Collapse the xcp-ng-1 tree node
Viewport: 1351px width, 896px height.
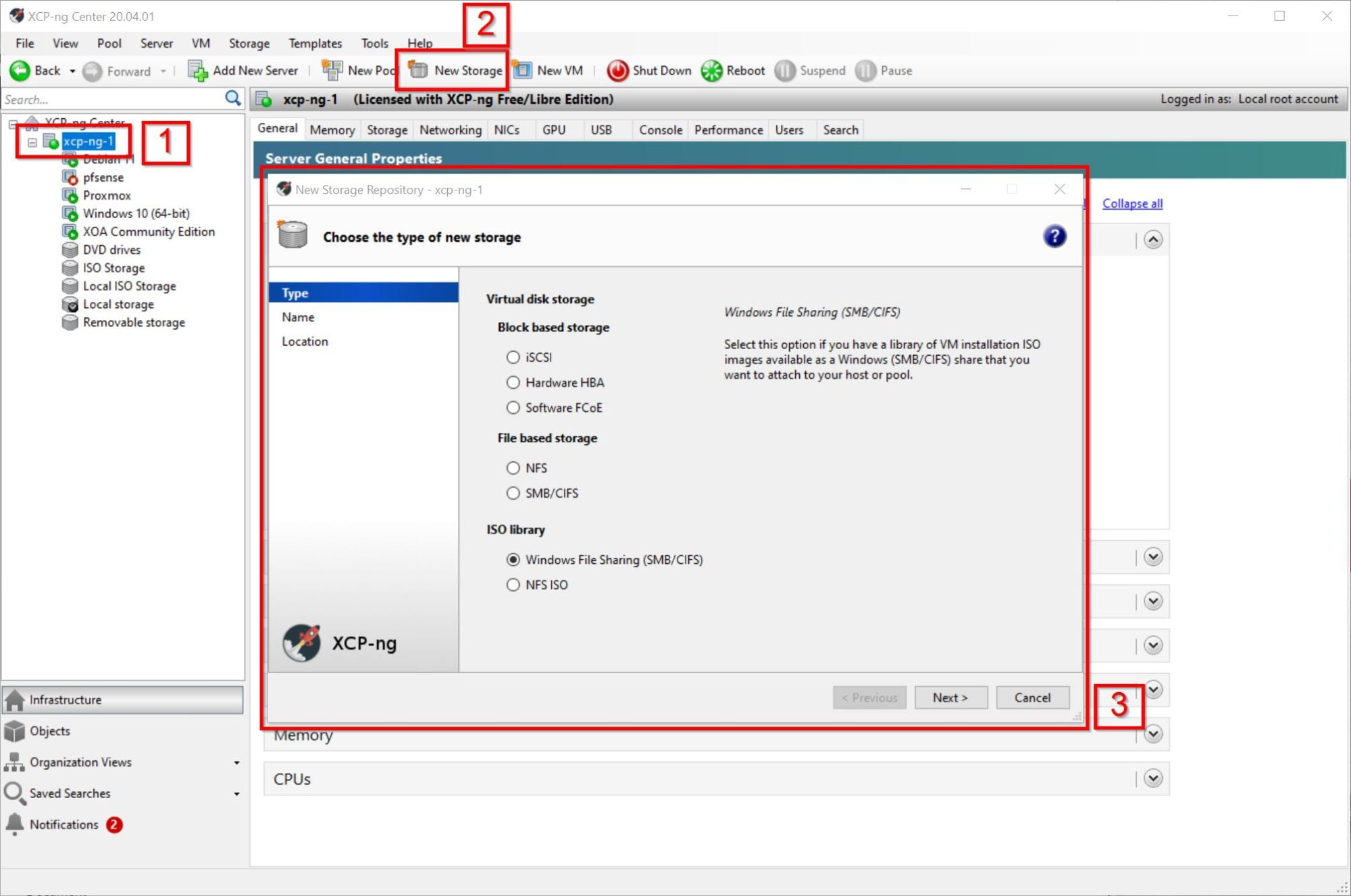(32, 142)
